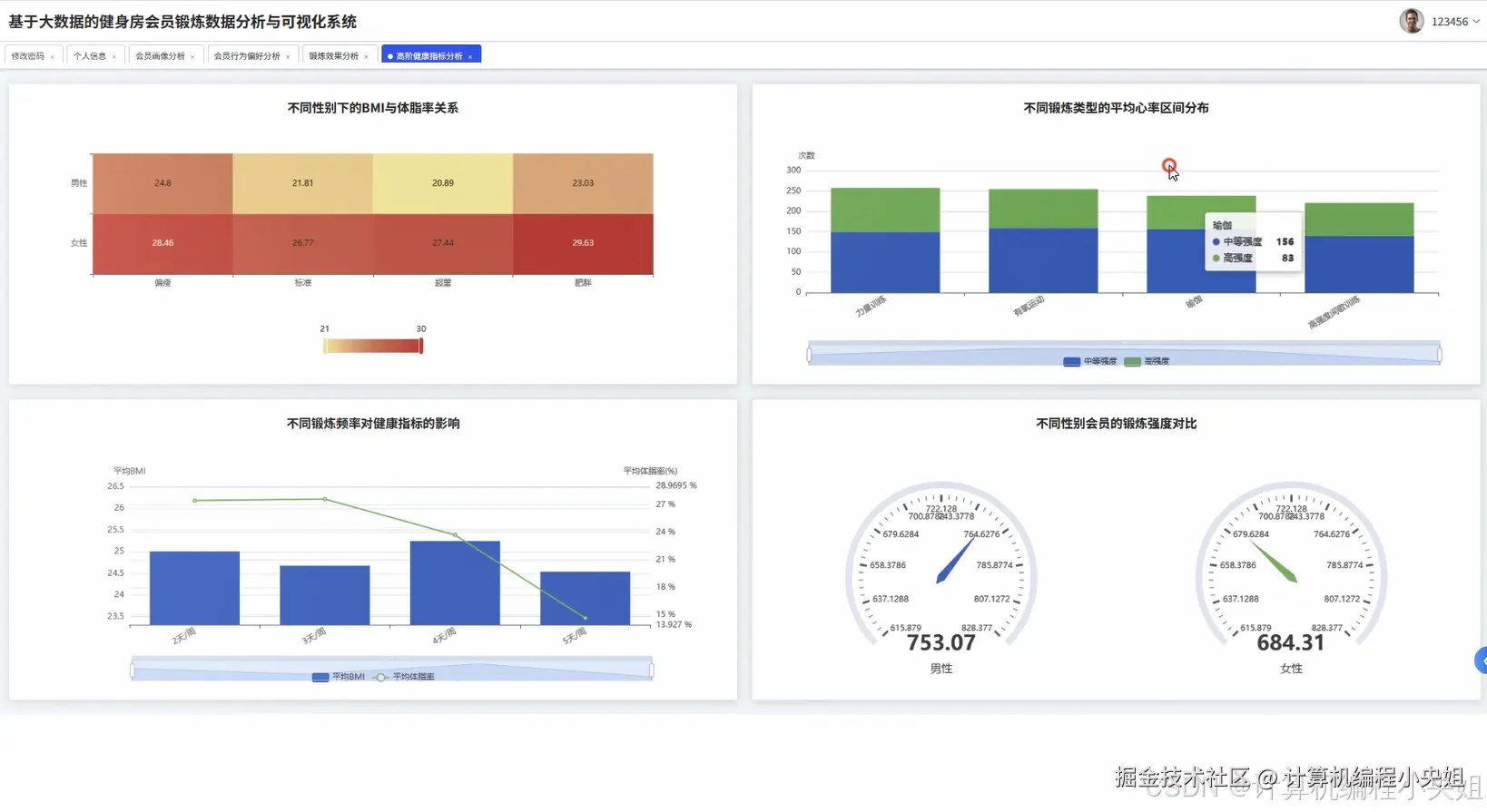Close the 会员画像分析 tab
This screenshot has height=812, width=1487.
click(x=192, y=57)
